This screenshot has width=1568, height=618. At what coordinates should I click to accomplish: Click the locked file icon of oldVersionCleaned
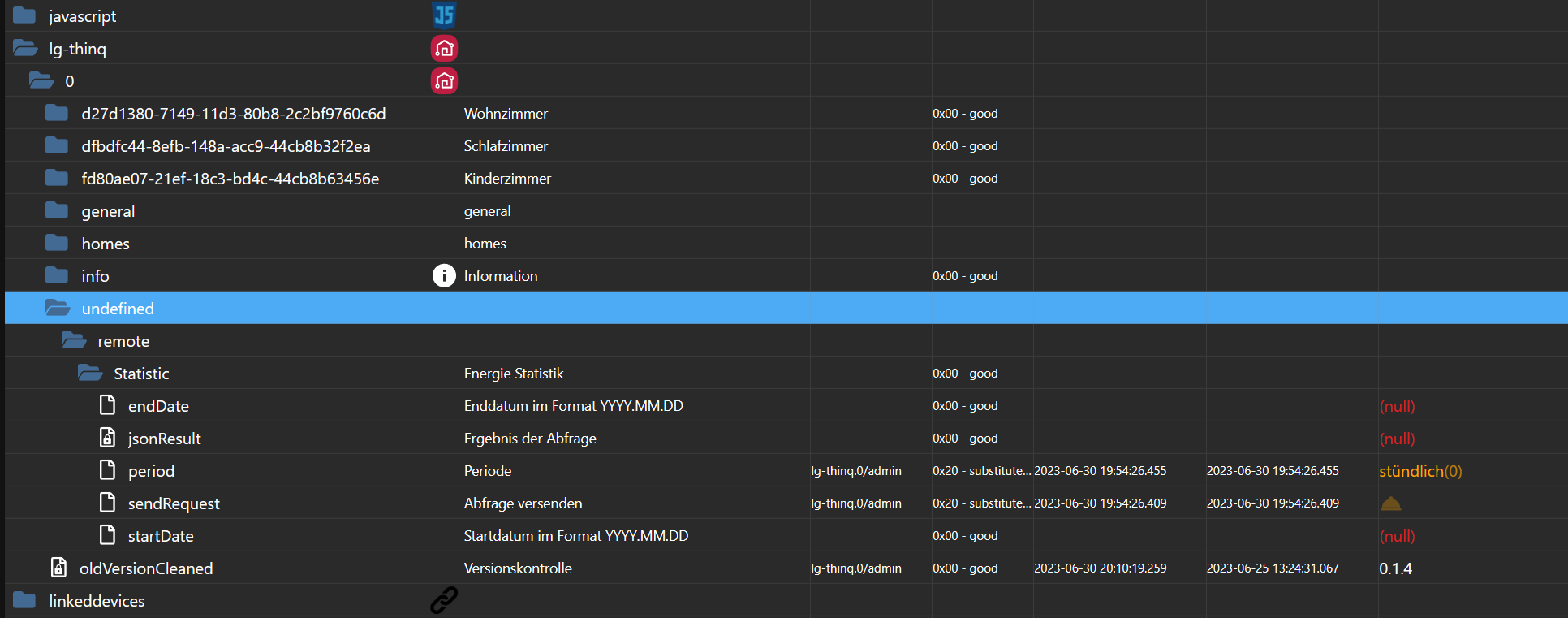pyautogui.click(x=58, y=567)
